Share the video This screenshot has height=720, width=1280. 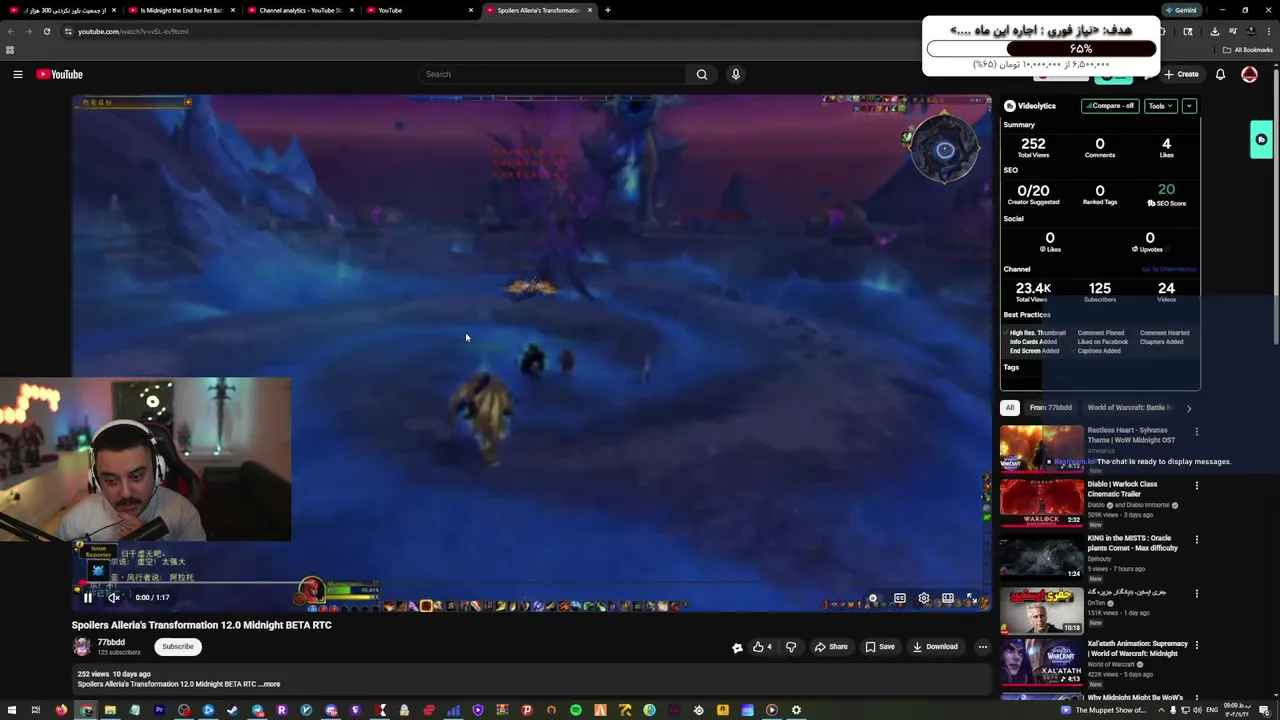pyautogui.click(x=831, y=647)
